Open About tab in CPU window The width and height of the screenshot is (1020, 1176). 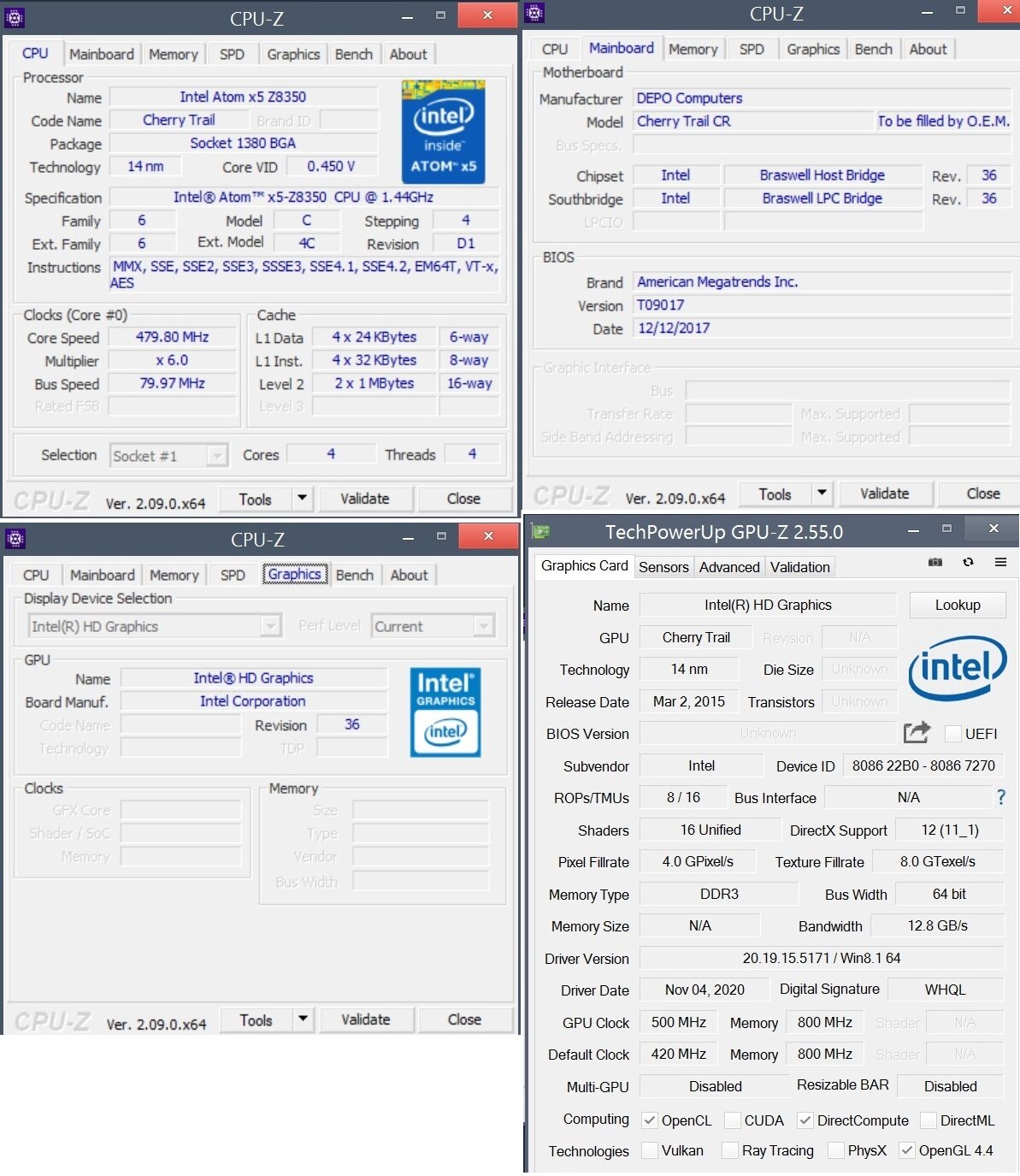coord(409,54)
